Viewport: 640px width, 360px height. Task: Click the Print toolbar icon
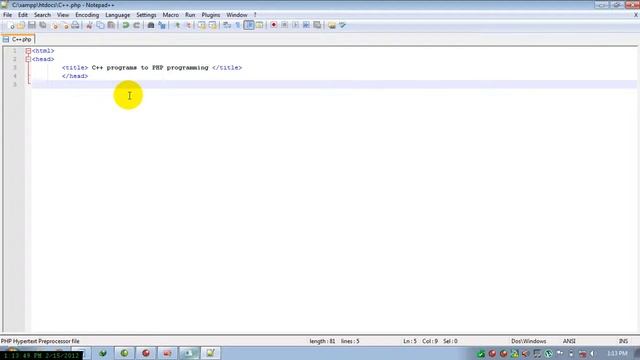[x=76, y=25]
